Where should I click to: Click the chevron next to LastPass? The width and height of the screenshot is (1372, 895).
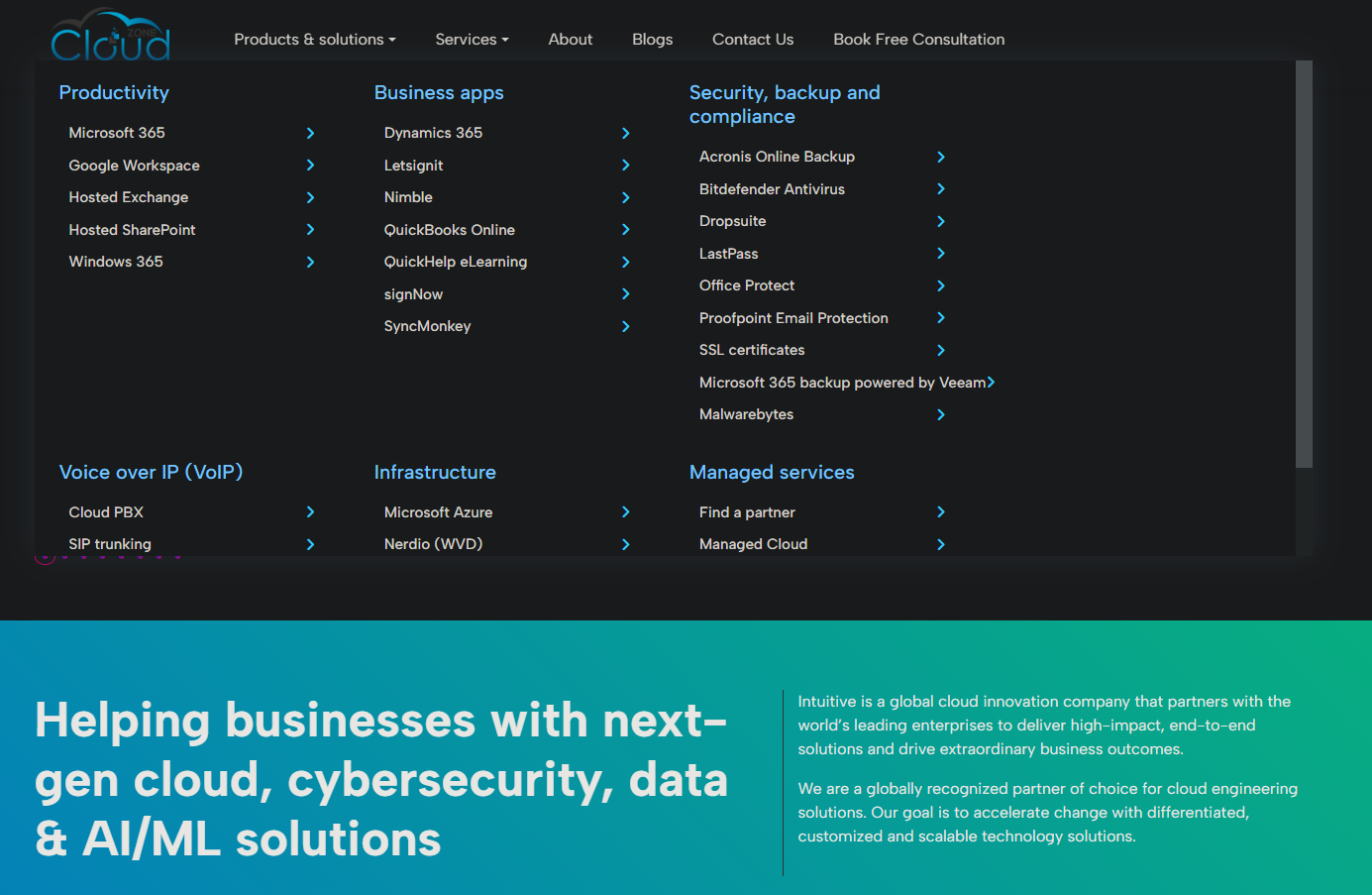[940, 254]
